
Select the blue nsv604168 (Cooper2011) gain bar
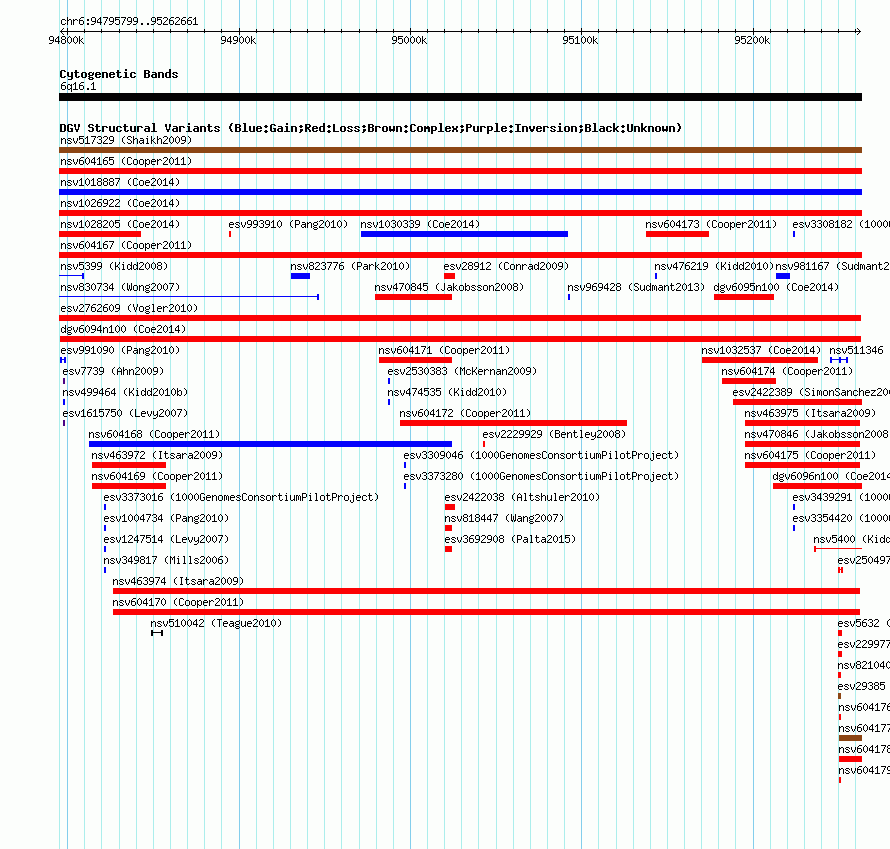[270, 444]
